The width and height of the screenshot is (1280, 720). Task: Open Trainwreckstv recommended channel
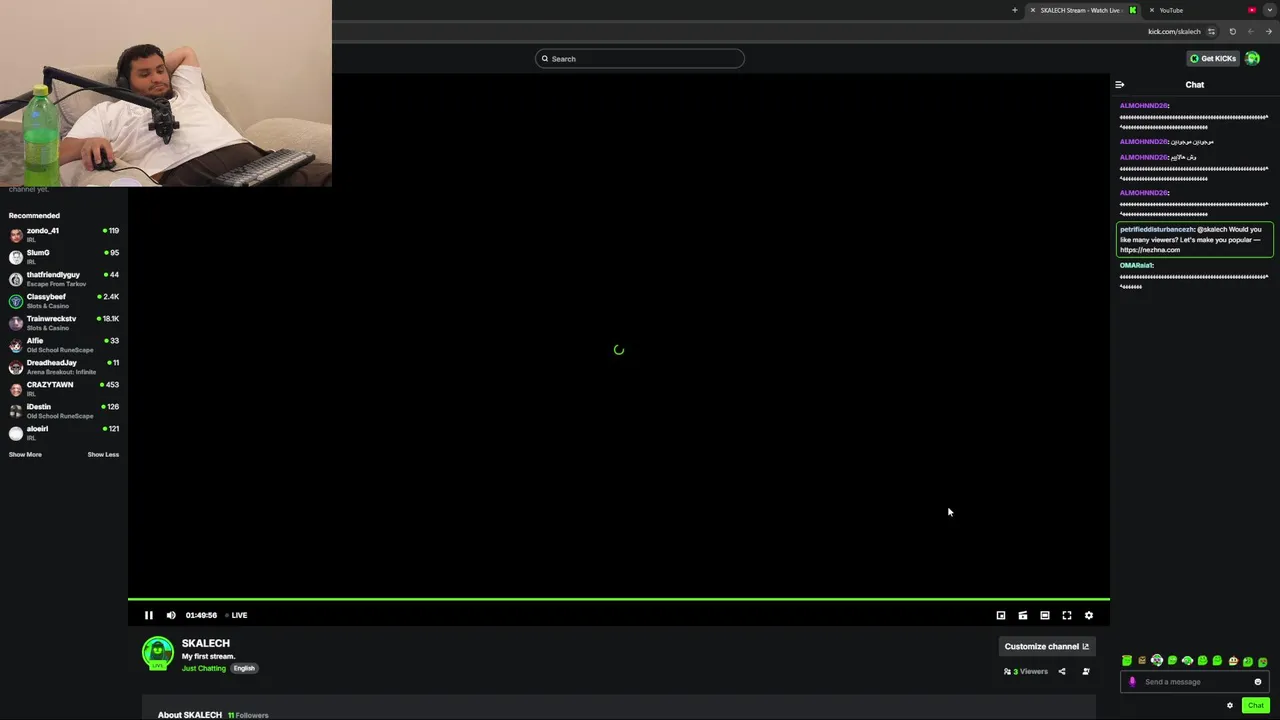tap(64, 323)
